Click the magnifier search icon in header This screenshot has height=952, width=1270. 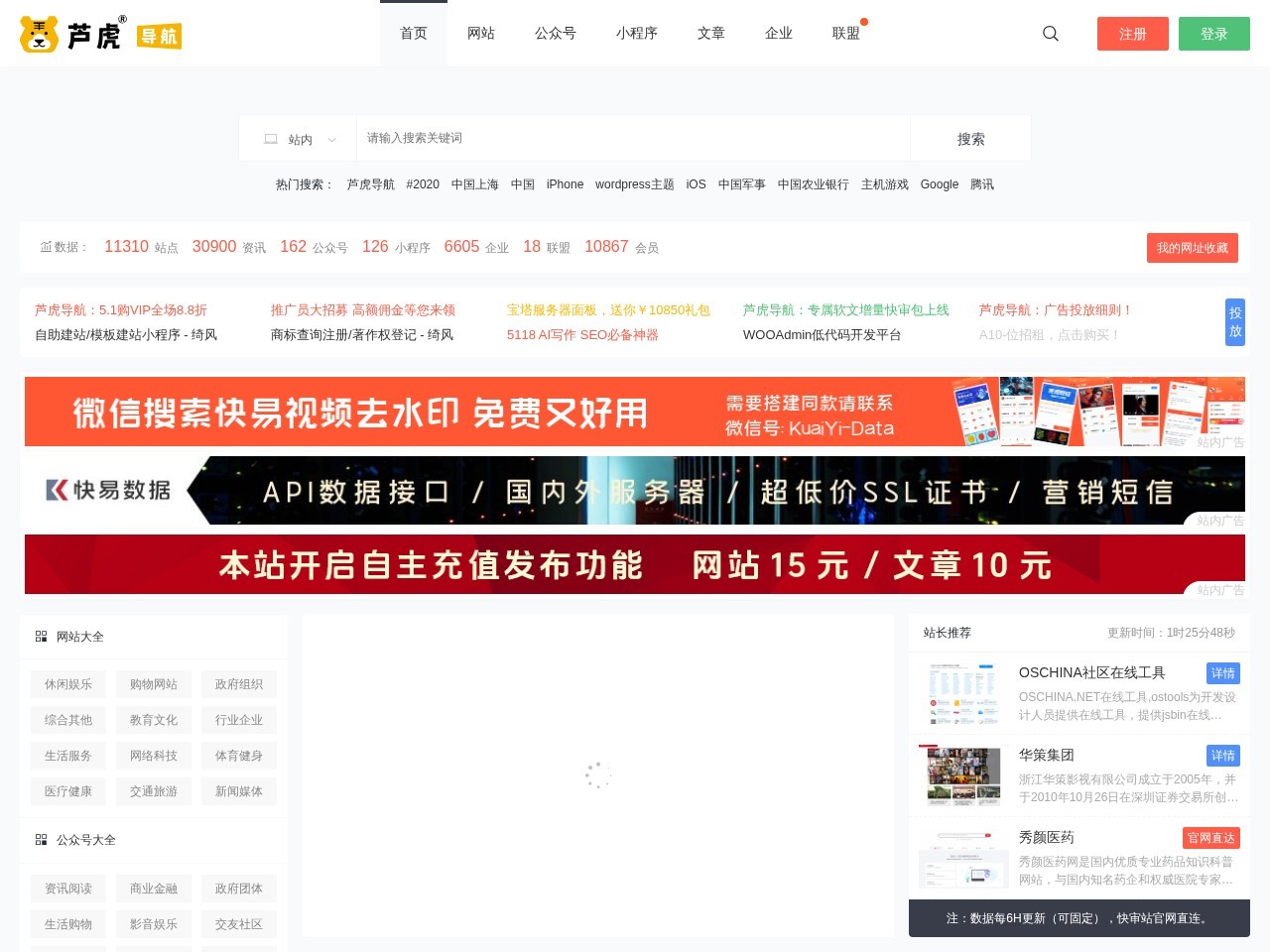coord(1051,34)
